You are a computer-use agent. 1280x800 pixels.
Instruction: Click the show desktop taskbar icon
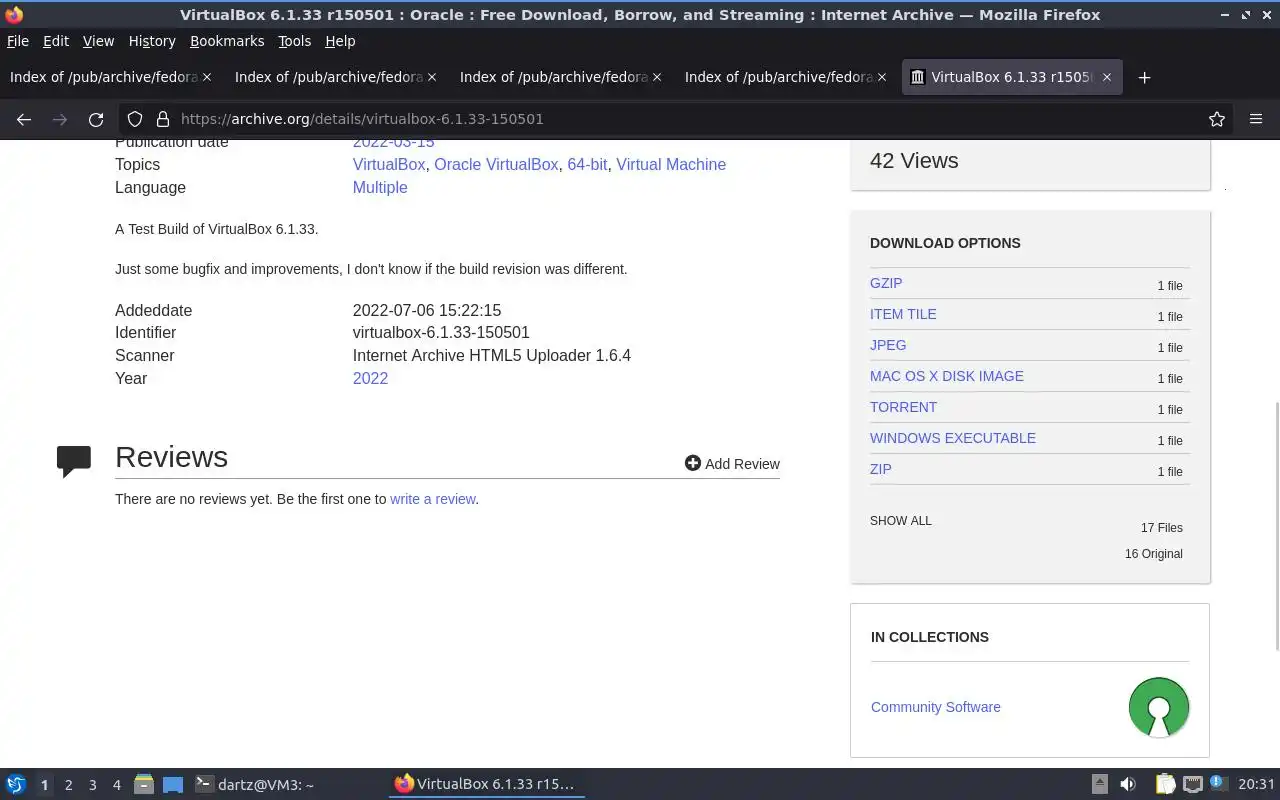pyautogui.click(x=173, y=785)
